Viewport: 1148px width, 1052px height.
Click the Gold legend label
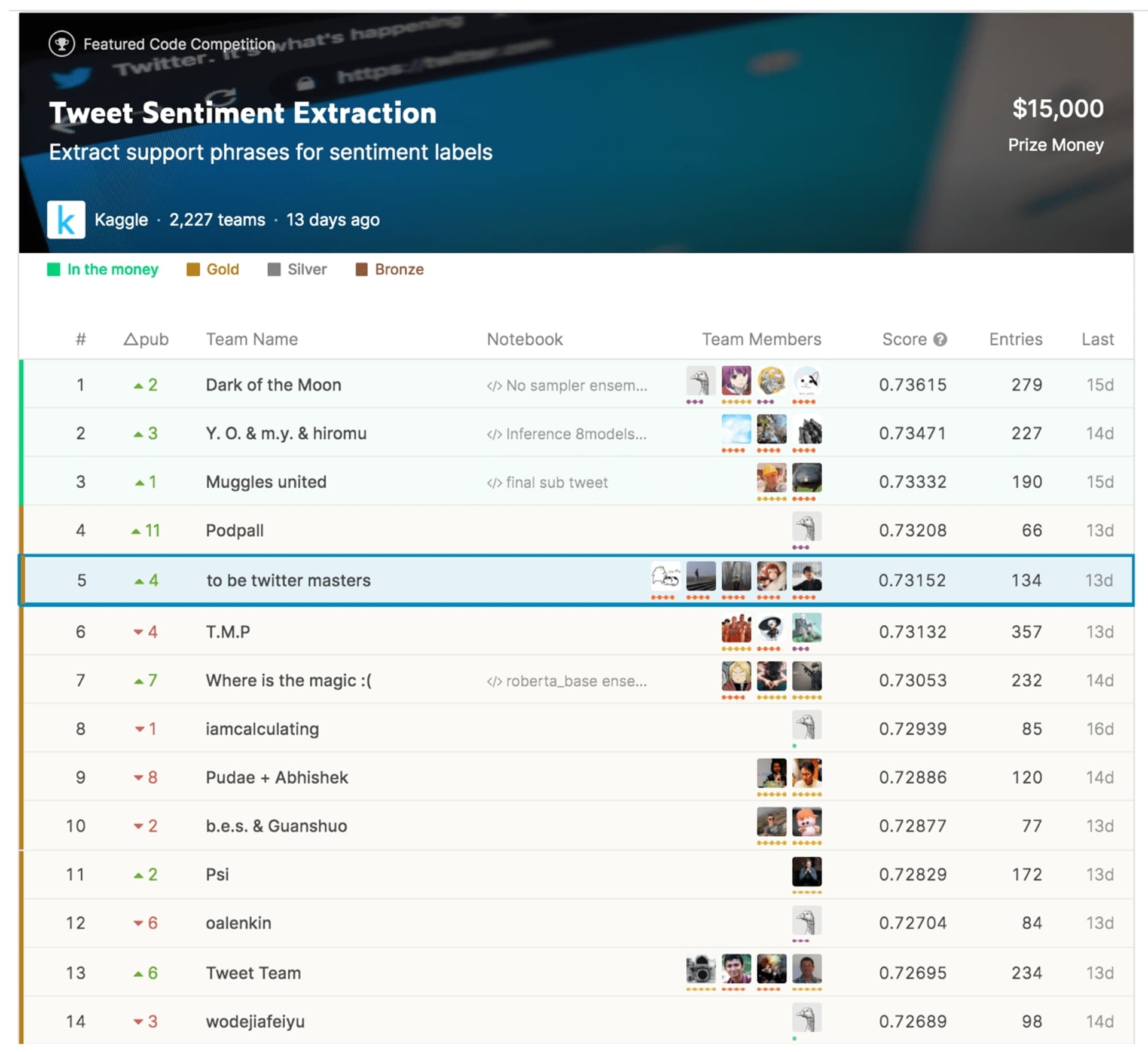pos(222,270)
